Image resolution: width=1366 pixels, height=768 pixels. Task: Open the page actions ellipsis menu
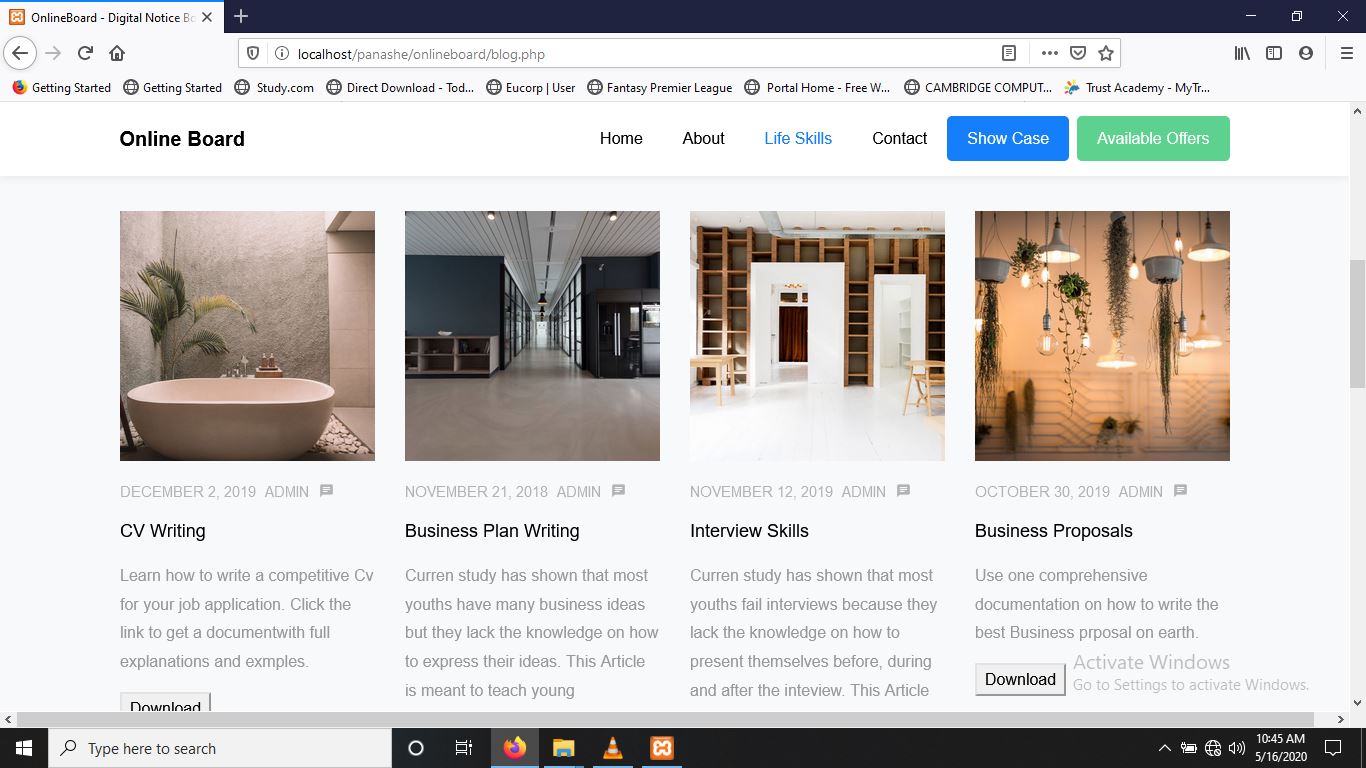point(1049,53)
